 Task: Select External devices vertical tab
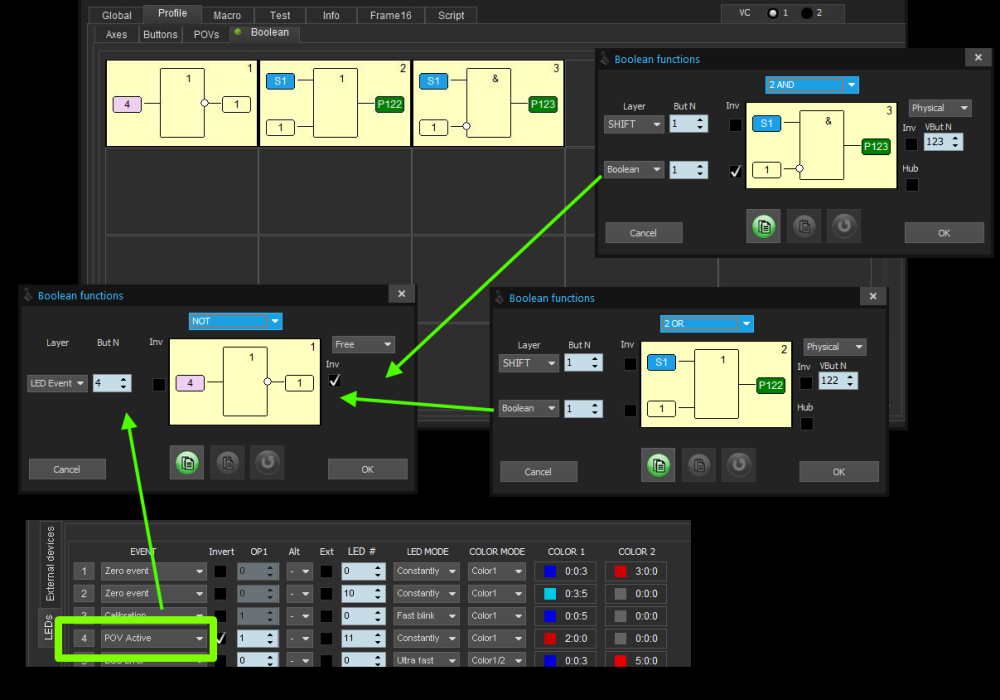(x=50, y=563)
